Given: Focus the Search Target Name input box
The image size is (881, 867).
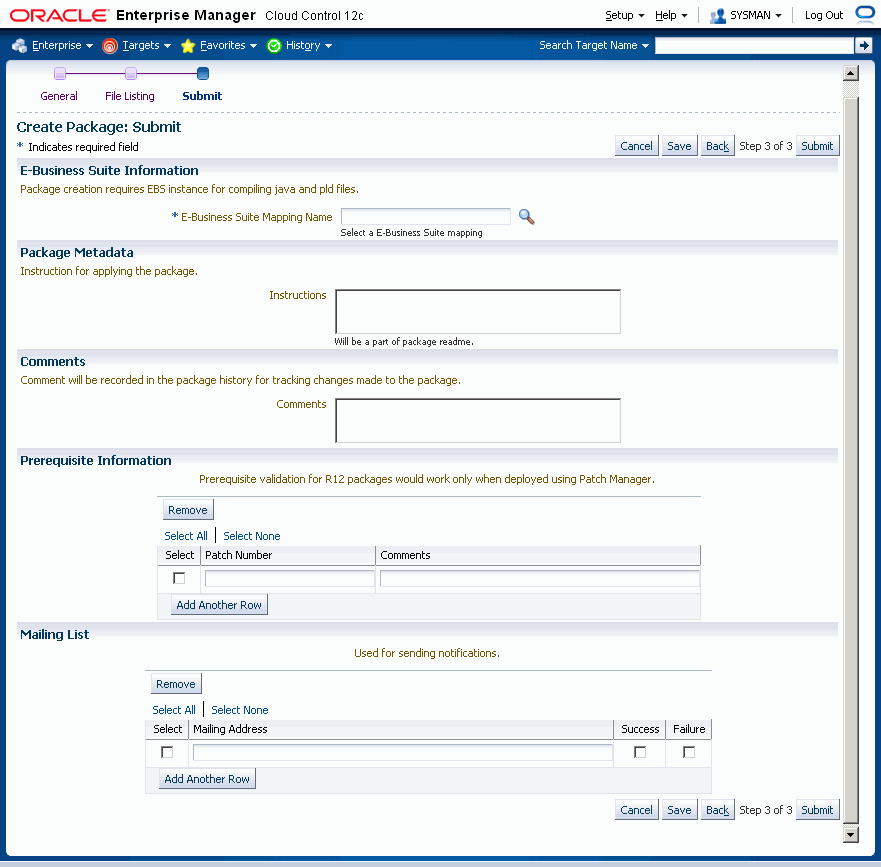Looking at the screenshot, I should click(754, 46).
